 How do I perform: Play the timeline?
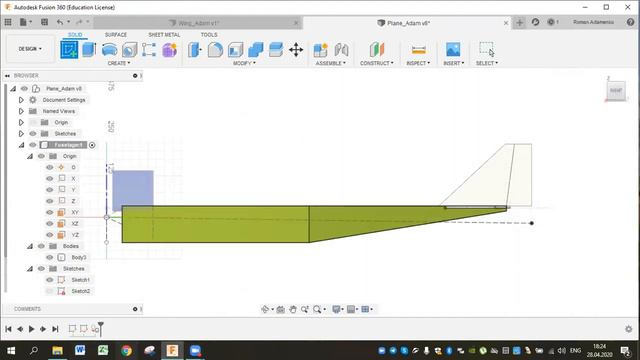(31, 329)
